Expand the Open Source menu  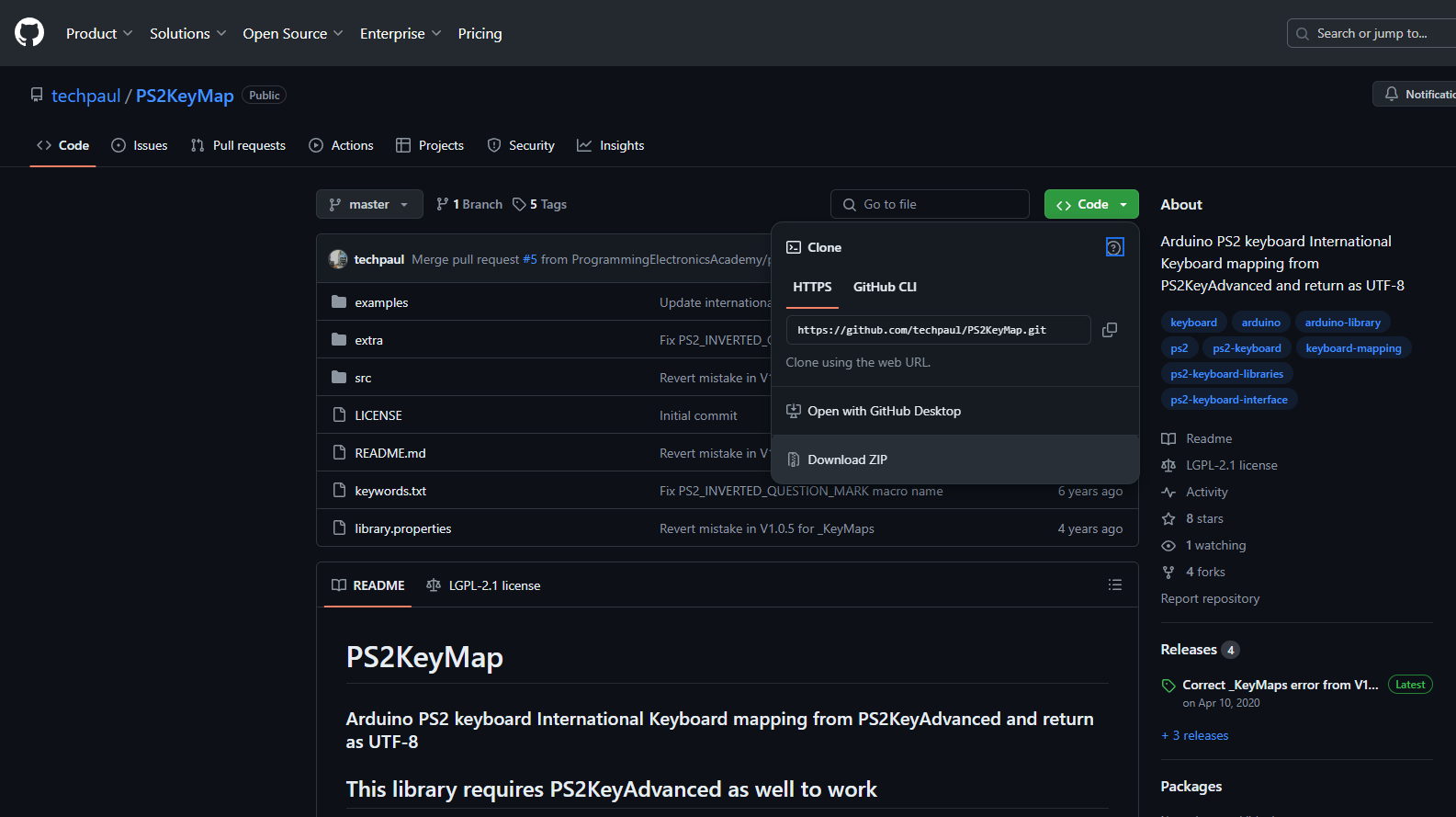(x=293, y=33)
